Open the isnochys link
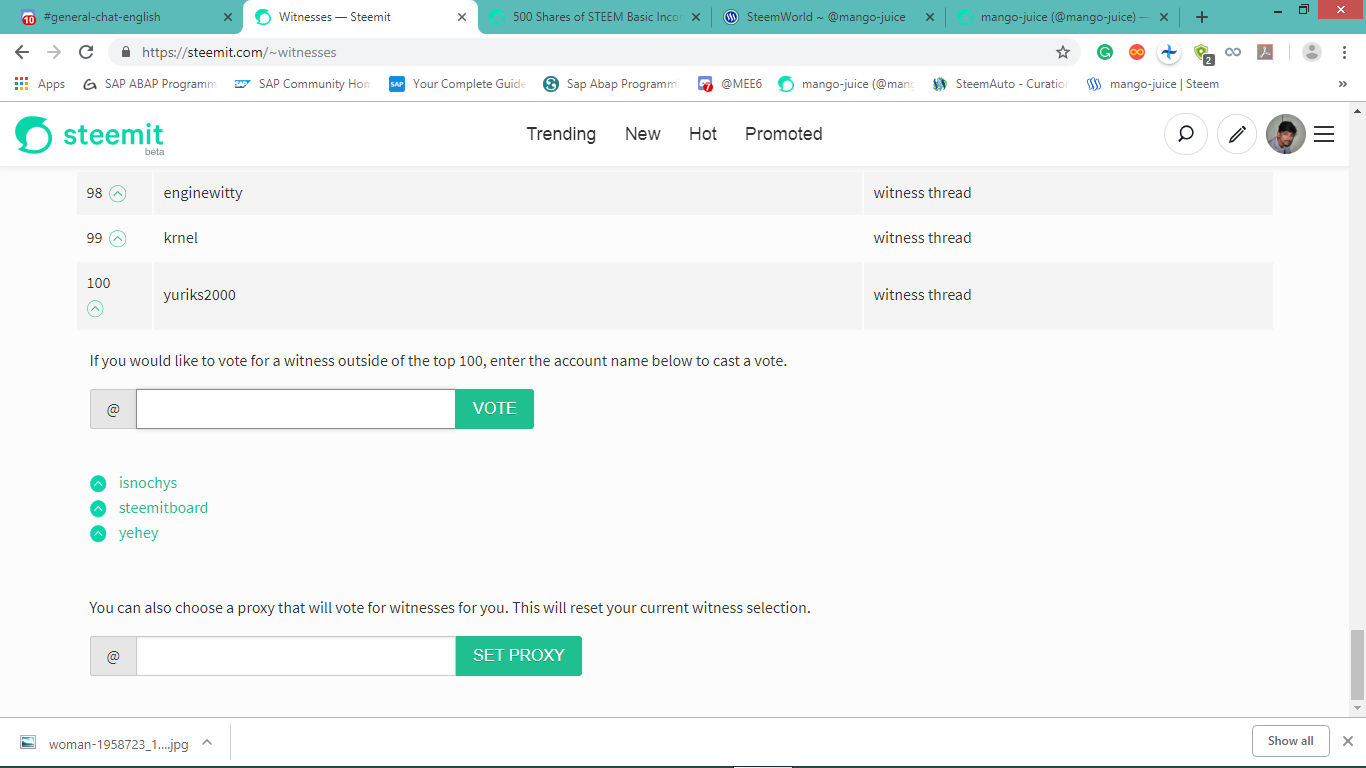Screen dimensions: 1366x768 pos(148,483)
